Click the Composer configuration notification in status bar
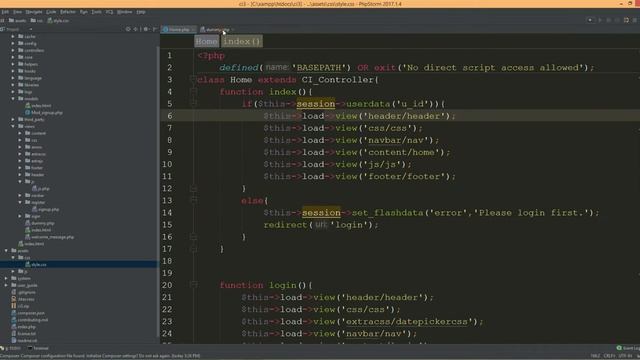Image resolution: width=640 pixels, height=360 pixels. click(x=100, y=356)
